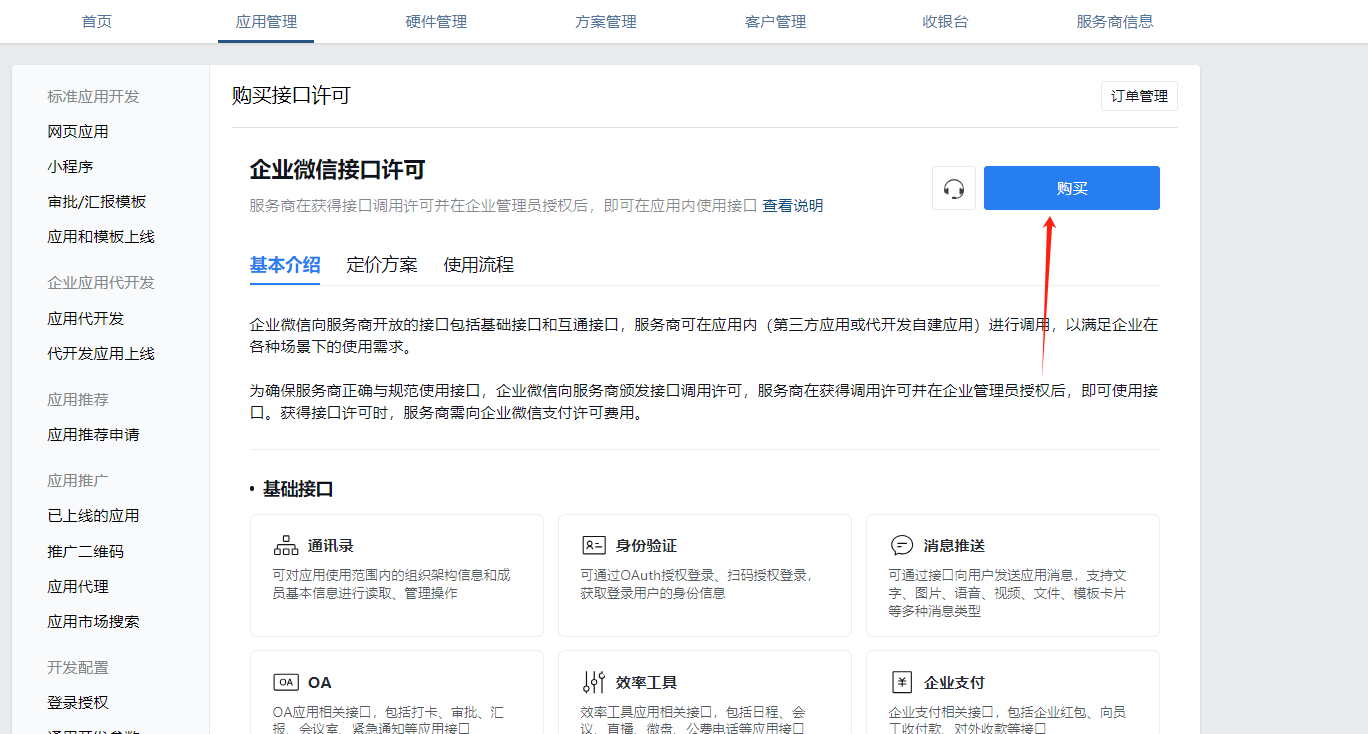The height and width of the screenshot is (734, 1368).
Task: Click the 开发配置 sidebar group label
Action: pyautogui.click(x=78, y=668)
